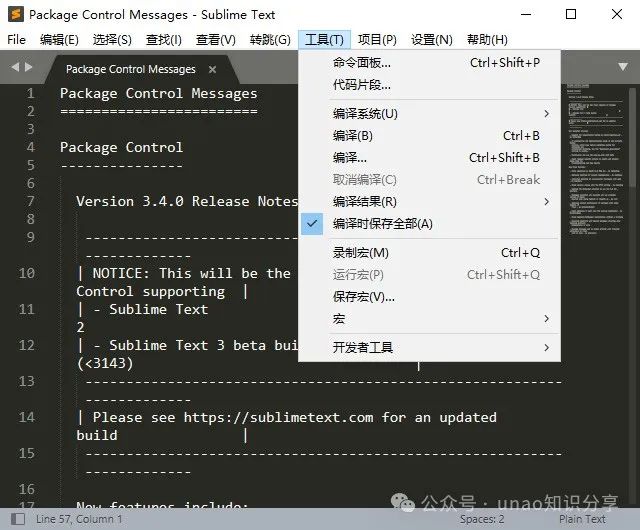Close the Sublime Text window

point(617,15)
